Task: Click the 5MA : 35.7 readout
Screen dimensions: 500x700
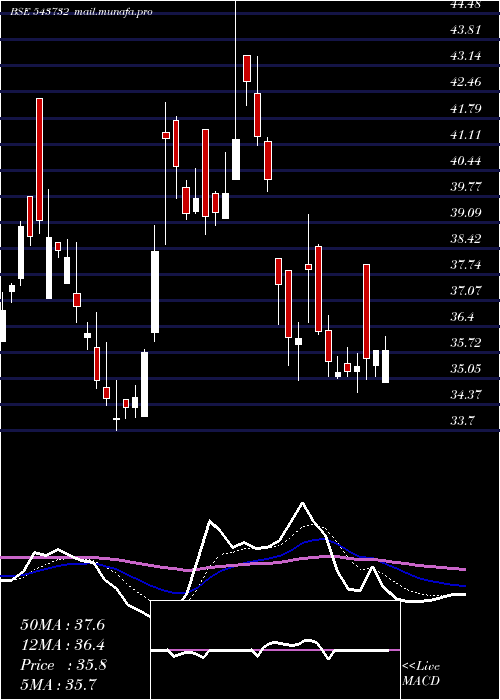Action: [x=59, y=684]
